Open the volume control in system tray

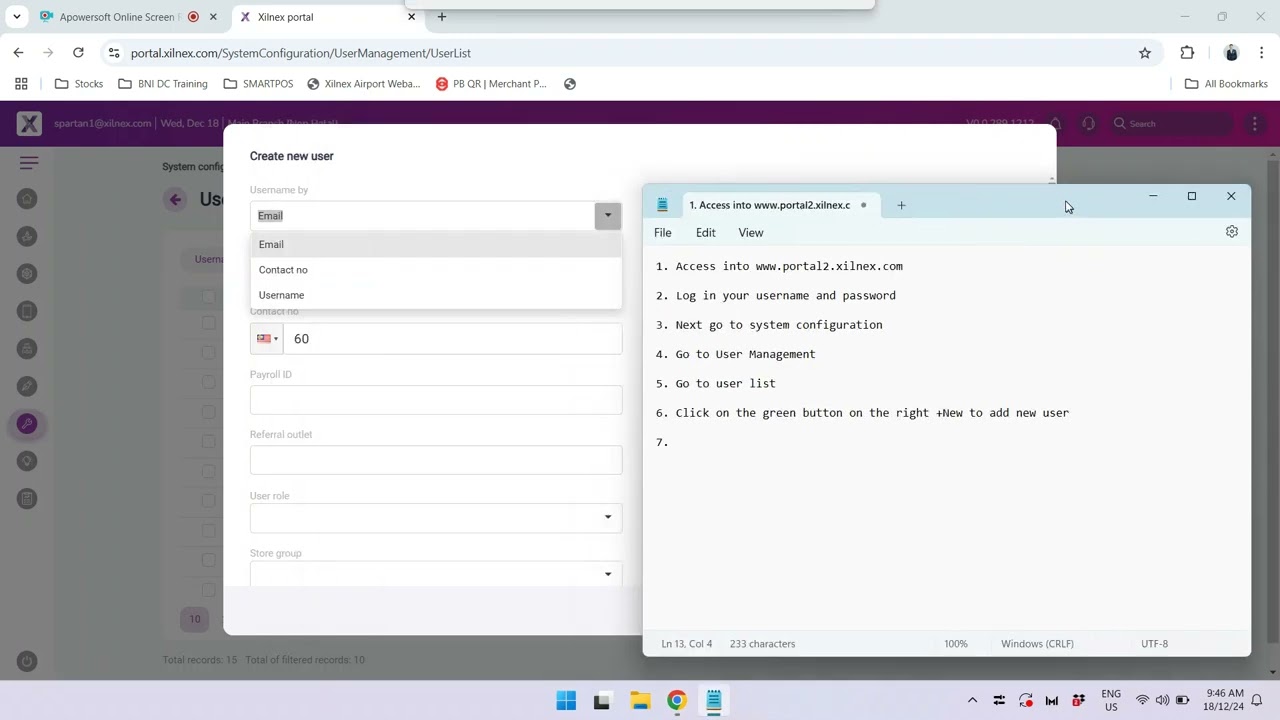(x=1162, y=701)
